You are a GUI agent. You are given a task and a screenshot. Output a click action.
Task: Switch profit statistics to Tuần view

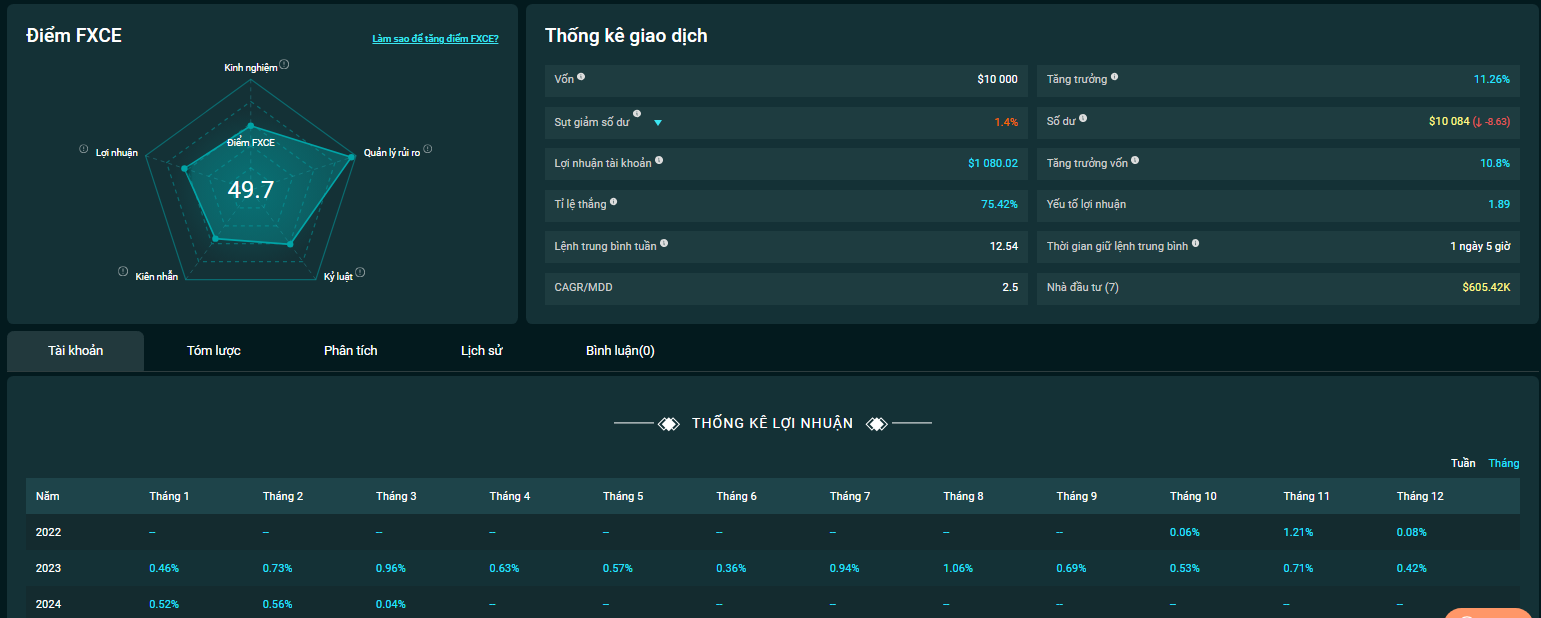point(1463,463)
